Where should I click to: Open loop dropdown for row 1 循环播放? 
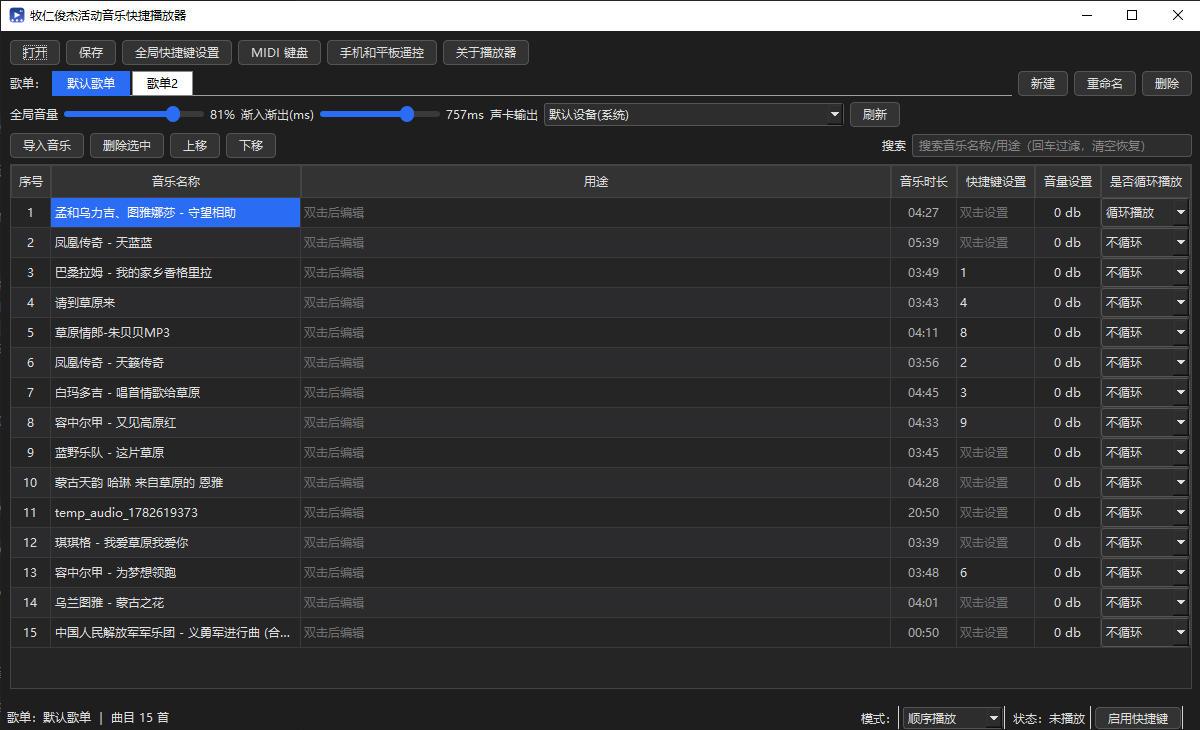point(1146,212)
